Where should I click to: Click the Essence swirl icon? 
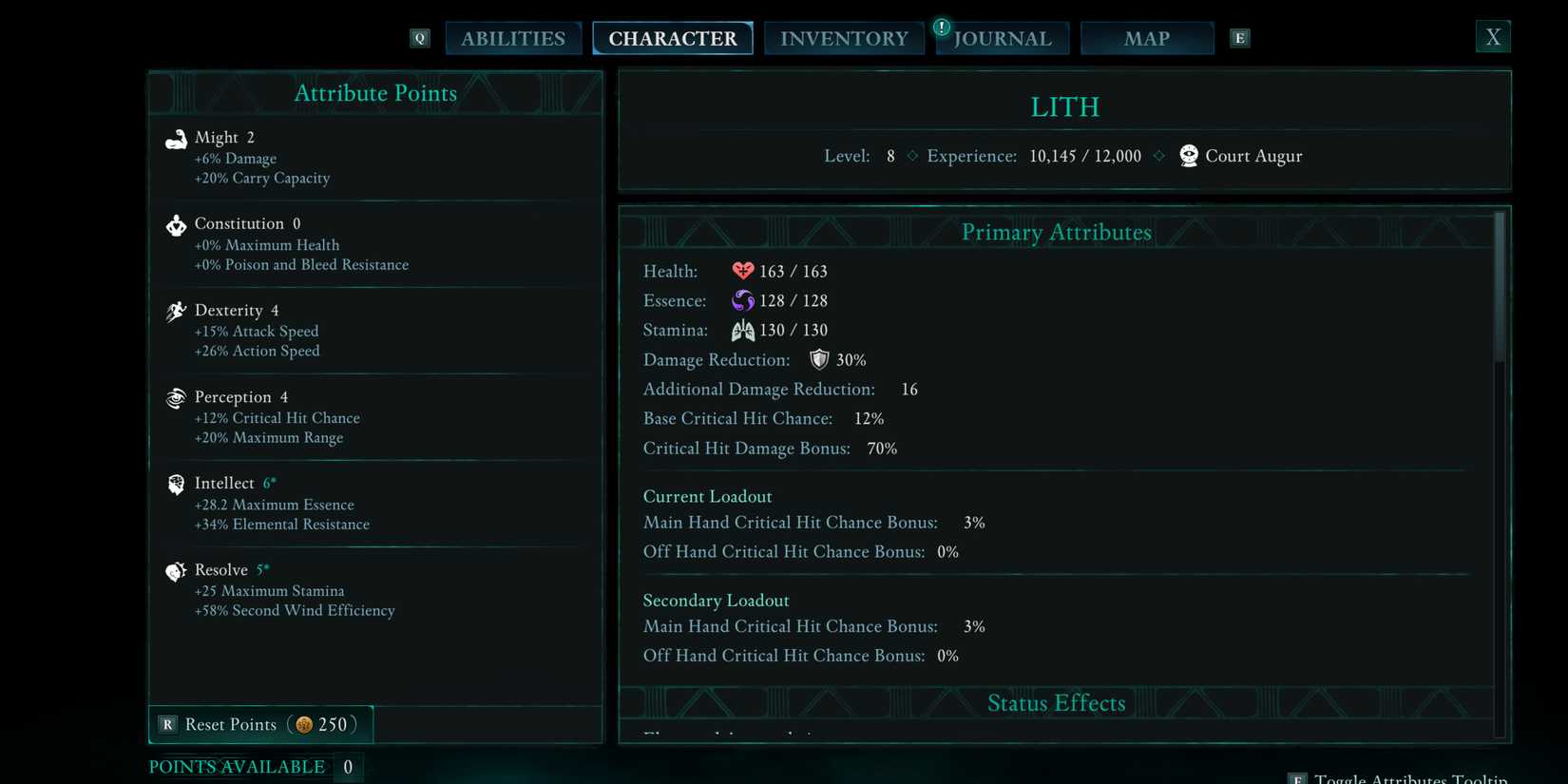pyautogui.click(x=742, y=300)
